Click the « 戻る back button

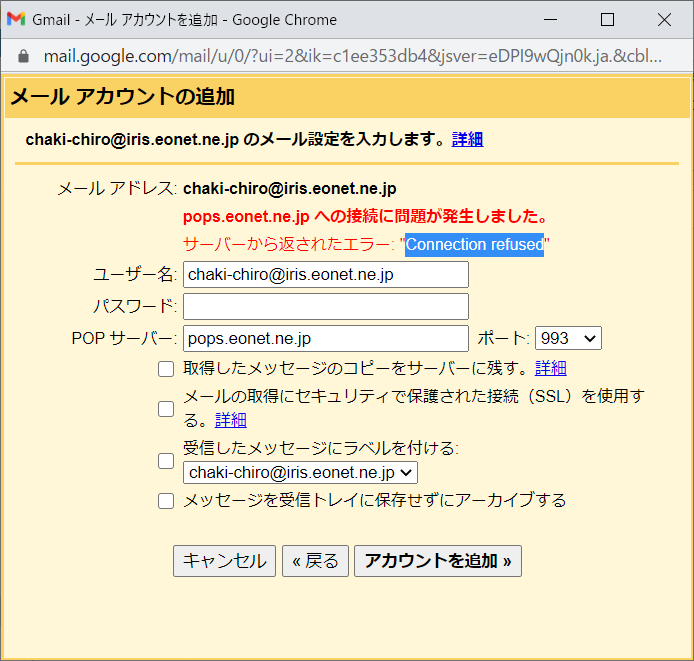coord(315,561)
